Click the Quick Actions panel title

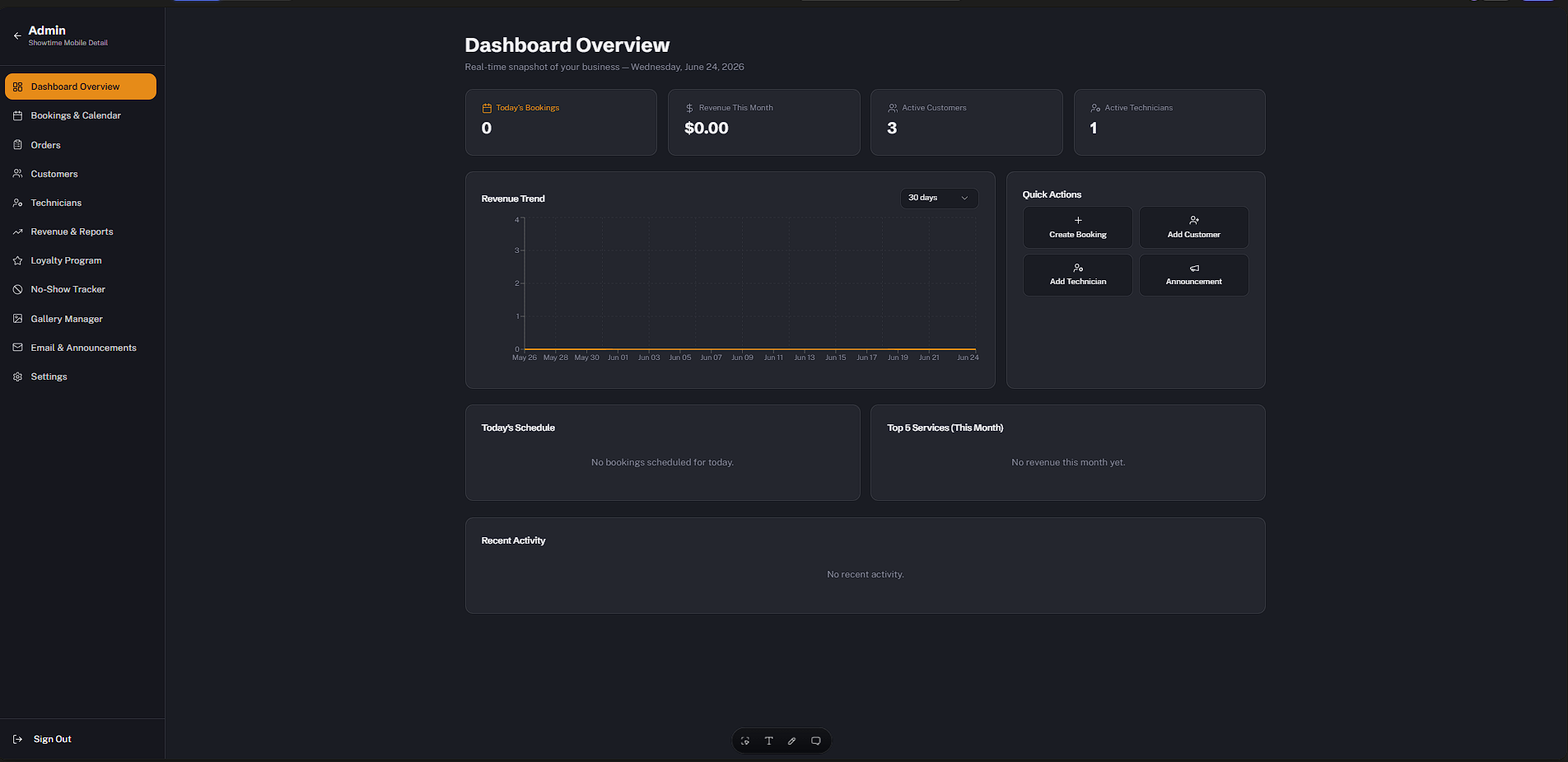click(1052, 194)
